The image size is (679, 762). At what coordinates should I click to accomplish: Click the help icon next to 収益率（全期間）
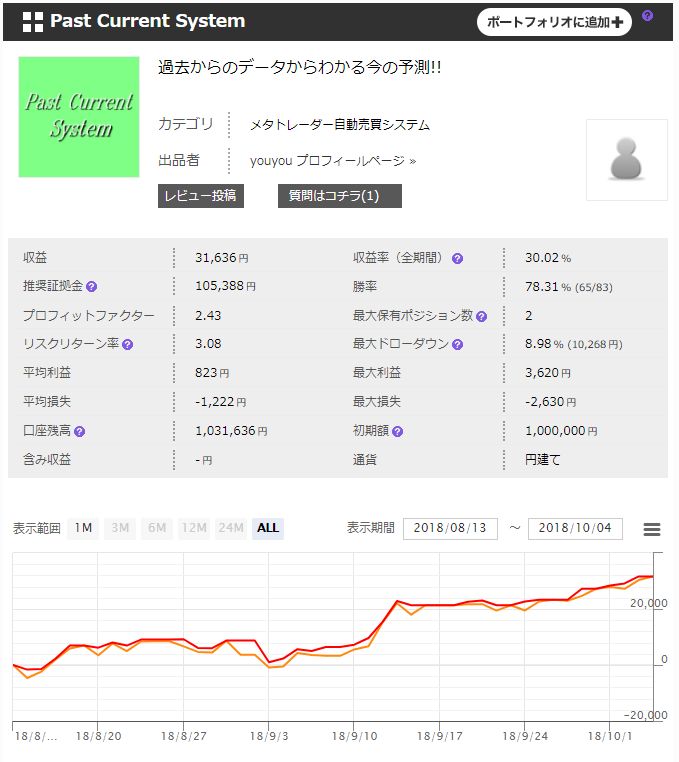pyautogui.click(x=457, y=258)
